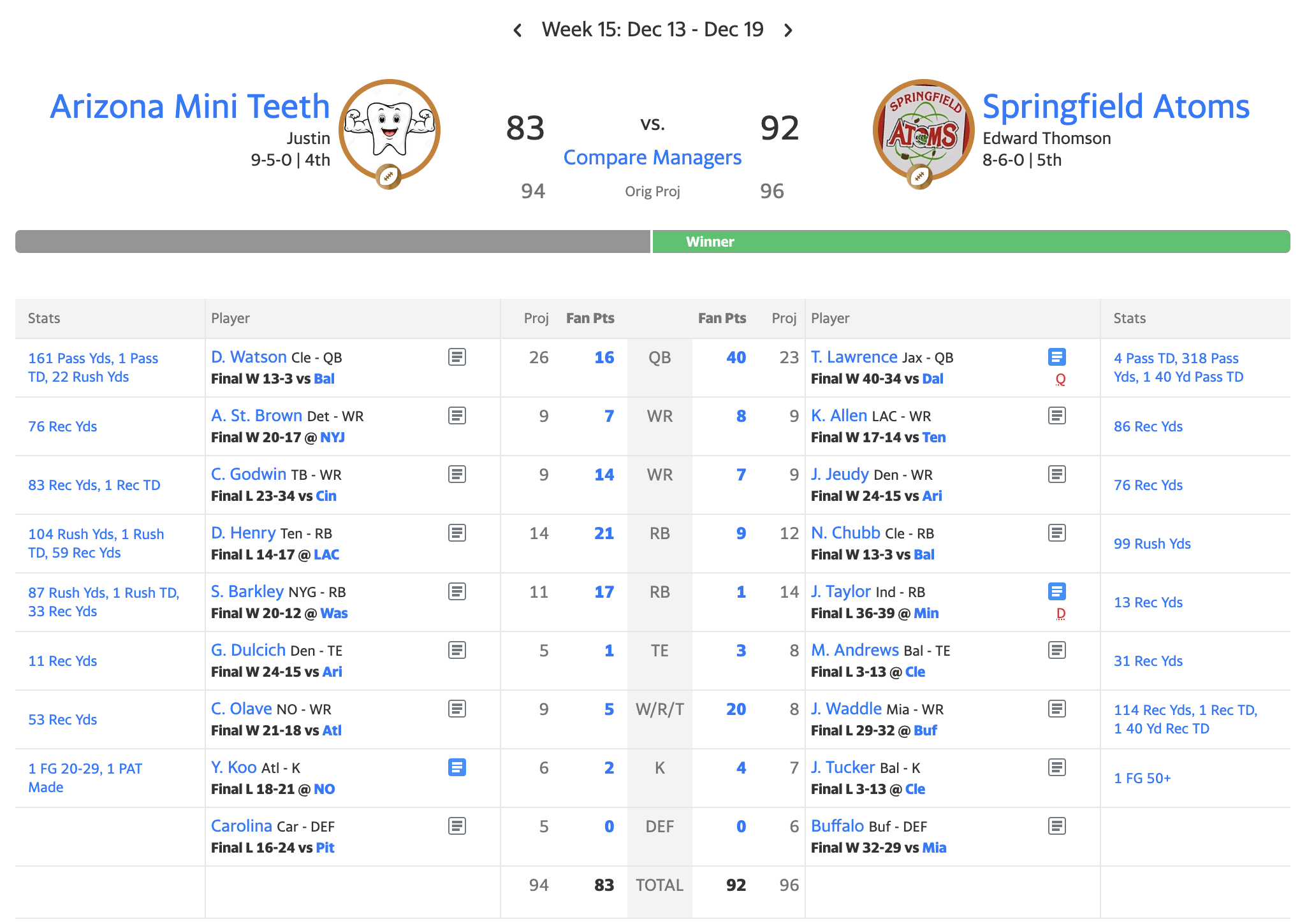The width and height of the screenshot is (1307, 924).
Task: Click T. Lawrence's 40 fantasy points
Action: point(736,357)
